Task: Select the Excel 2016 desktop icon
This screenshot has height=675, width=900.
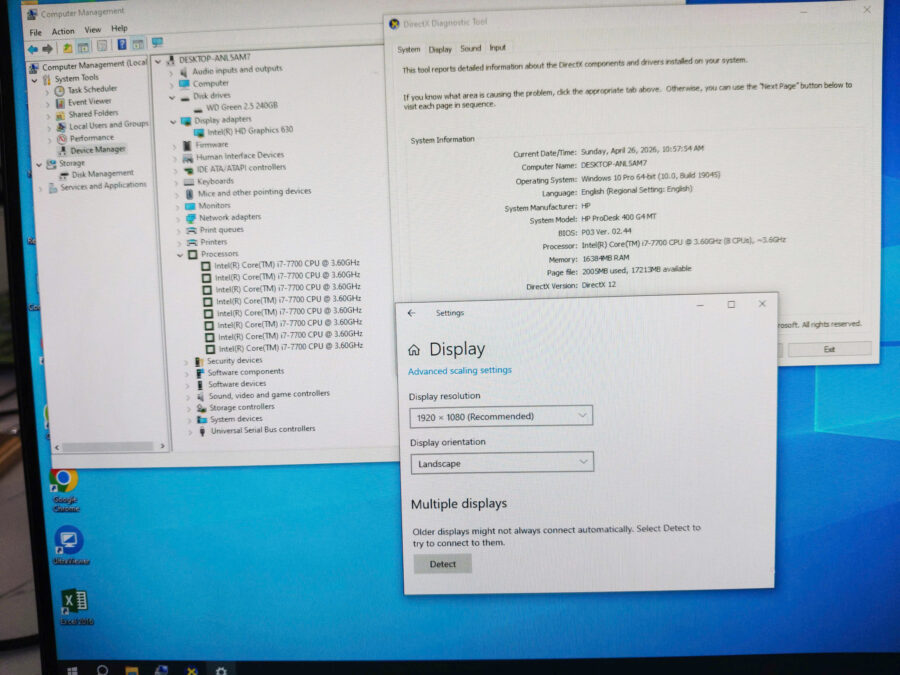Action: (x=76, y=606)
